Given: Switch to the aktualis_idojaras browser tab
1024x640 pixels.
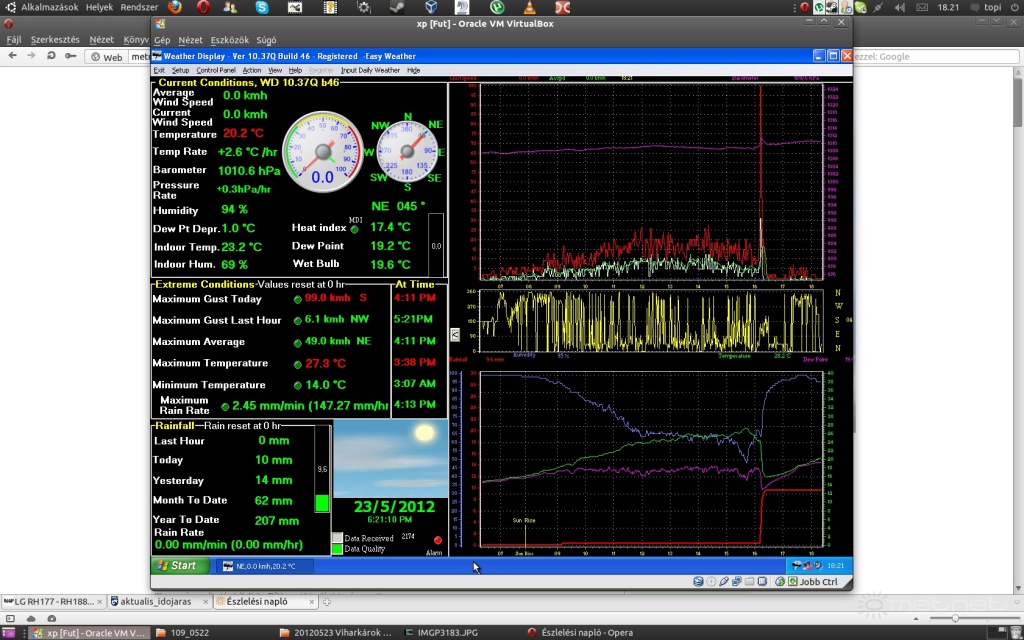Looking at the screenshot, I should click(154, 601).
